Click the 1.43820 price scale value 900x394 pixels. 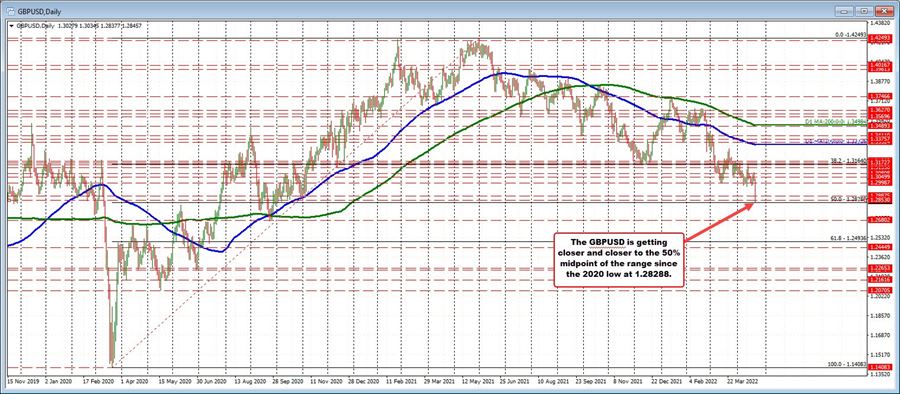click(879, 23)
